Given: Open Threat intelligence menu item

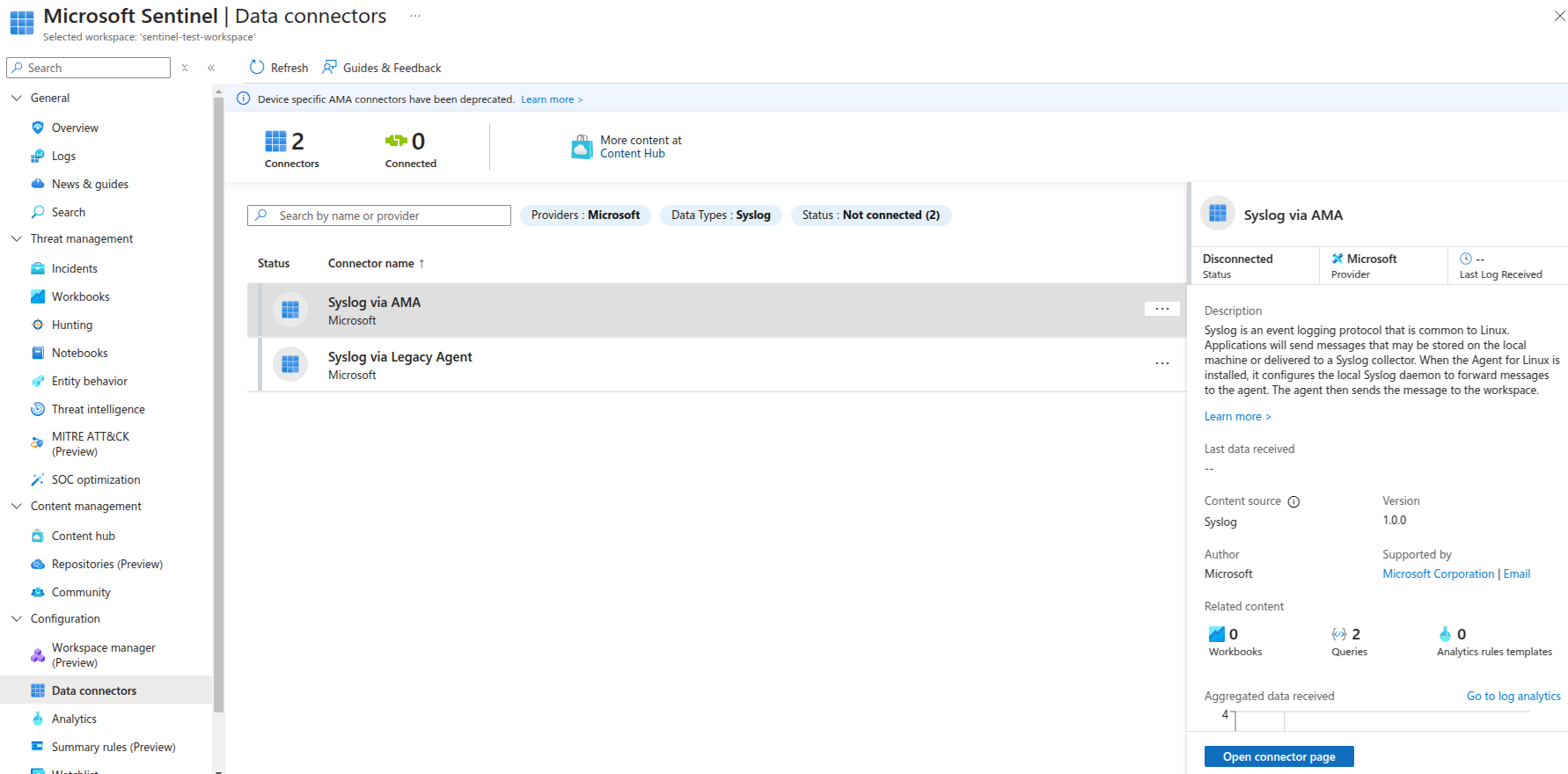Looking at the screenshot, I should (x=99, y=409).
